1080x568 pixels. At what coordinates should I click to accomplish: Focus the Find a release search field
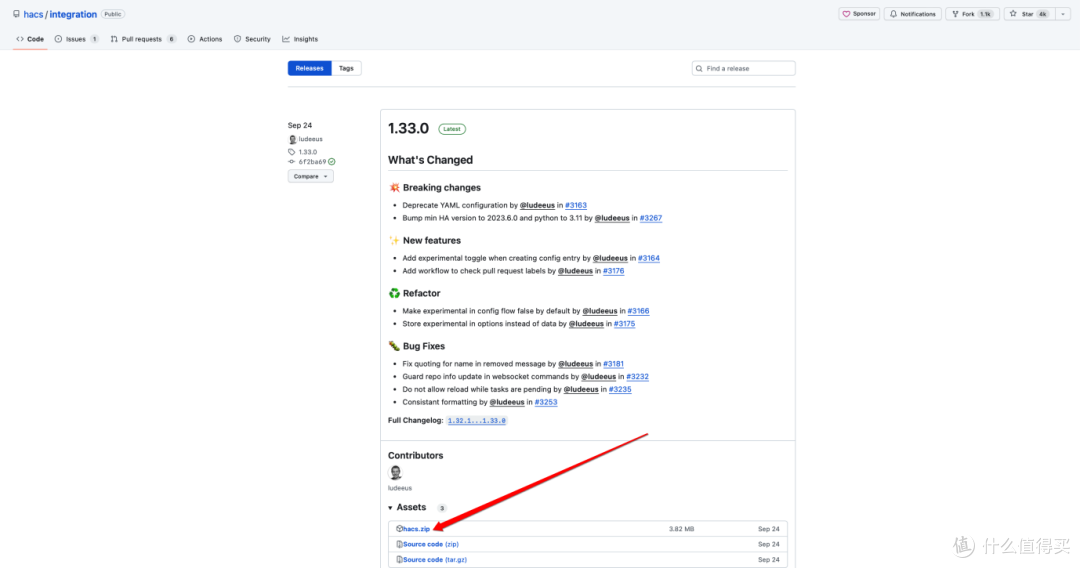743,68
